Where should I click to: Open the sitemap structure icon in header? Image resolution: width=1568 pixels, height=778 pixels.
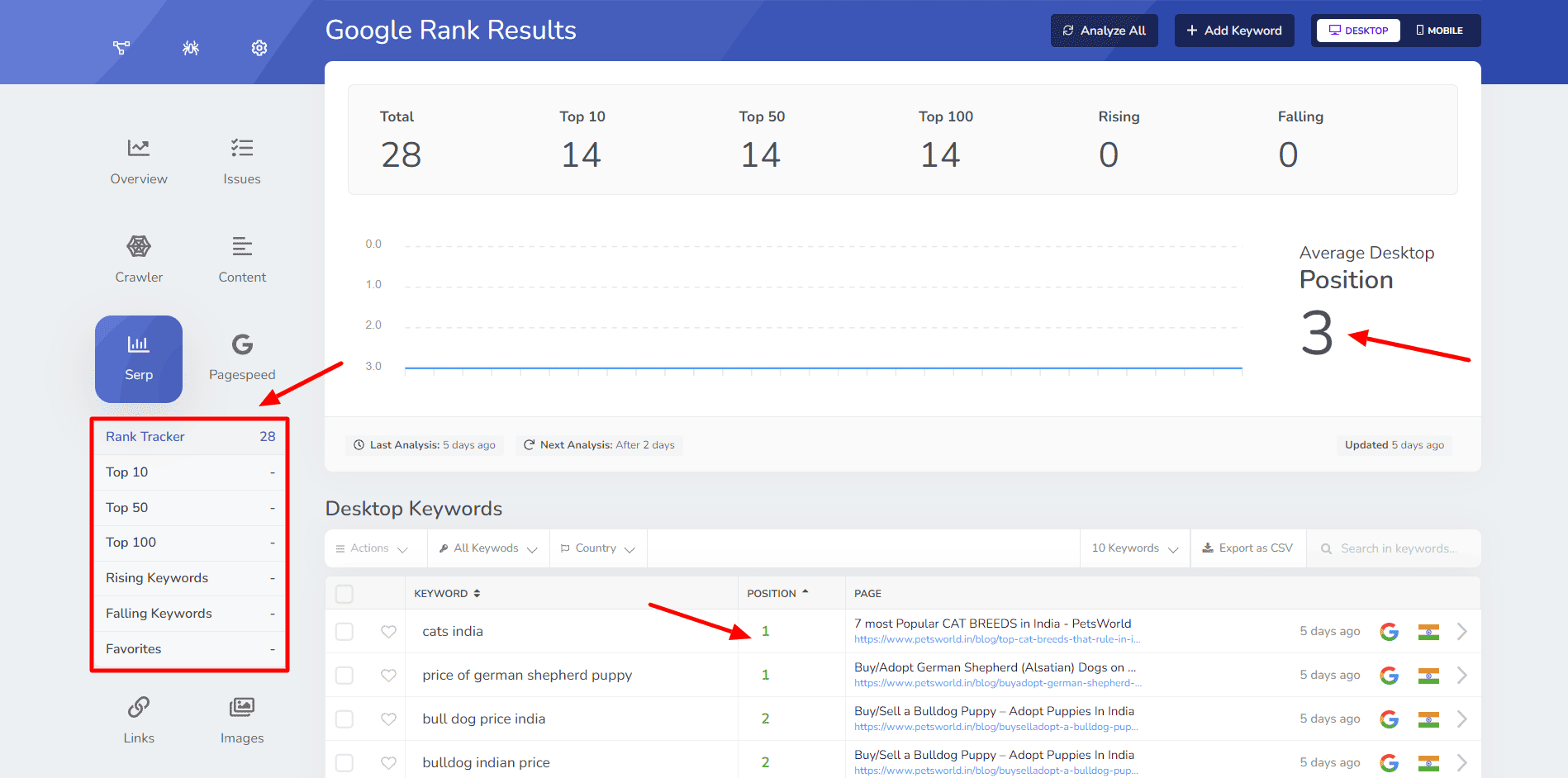(x=121, y=48)
